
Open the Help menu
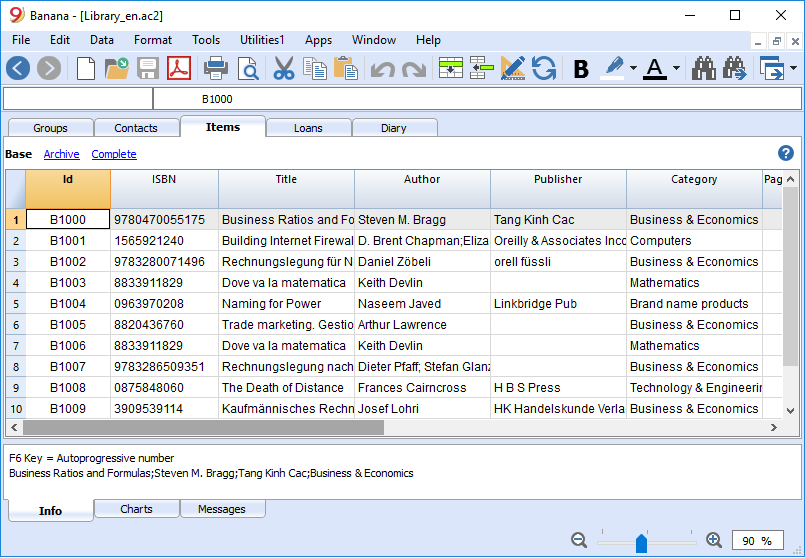[x=428, y=40]
